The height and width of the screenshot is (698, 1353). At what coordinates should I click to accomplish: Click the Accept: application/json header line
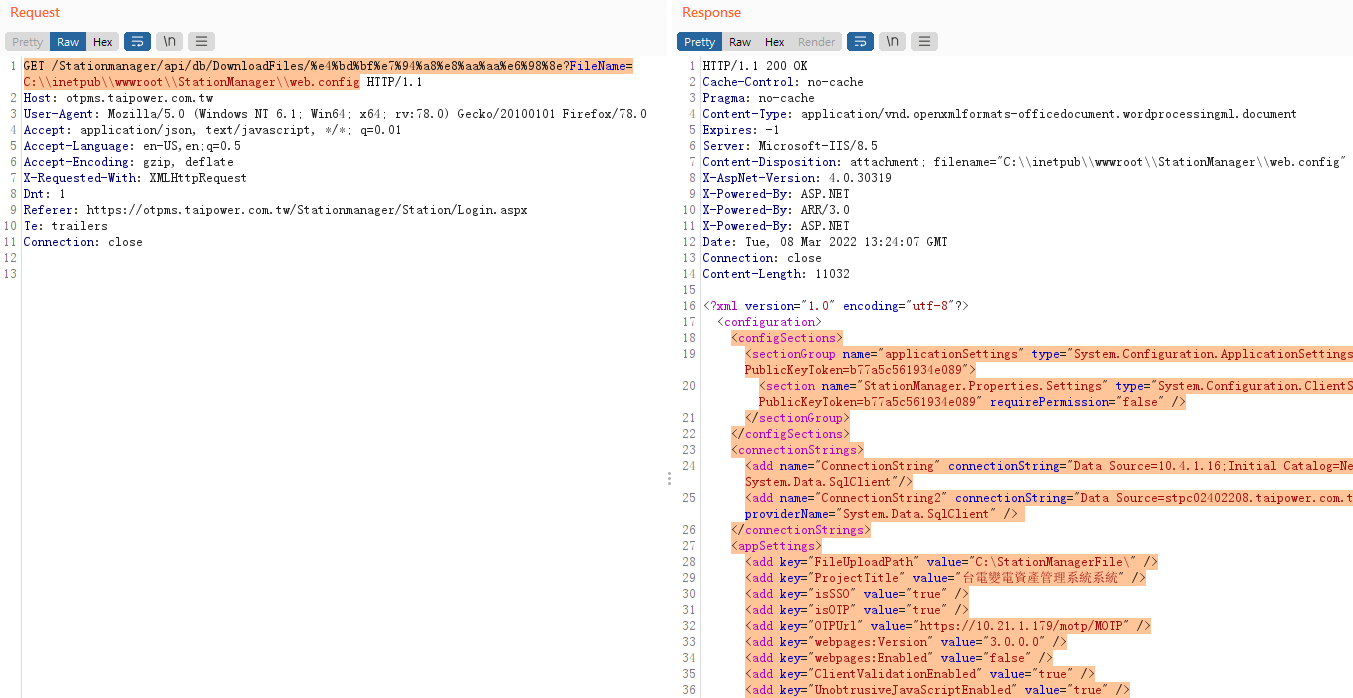tap(212, 130)
